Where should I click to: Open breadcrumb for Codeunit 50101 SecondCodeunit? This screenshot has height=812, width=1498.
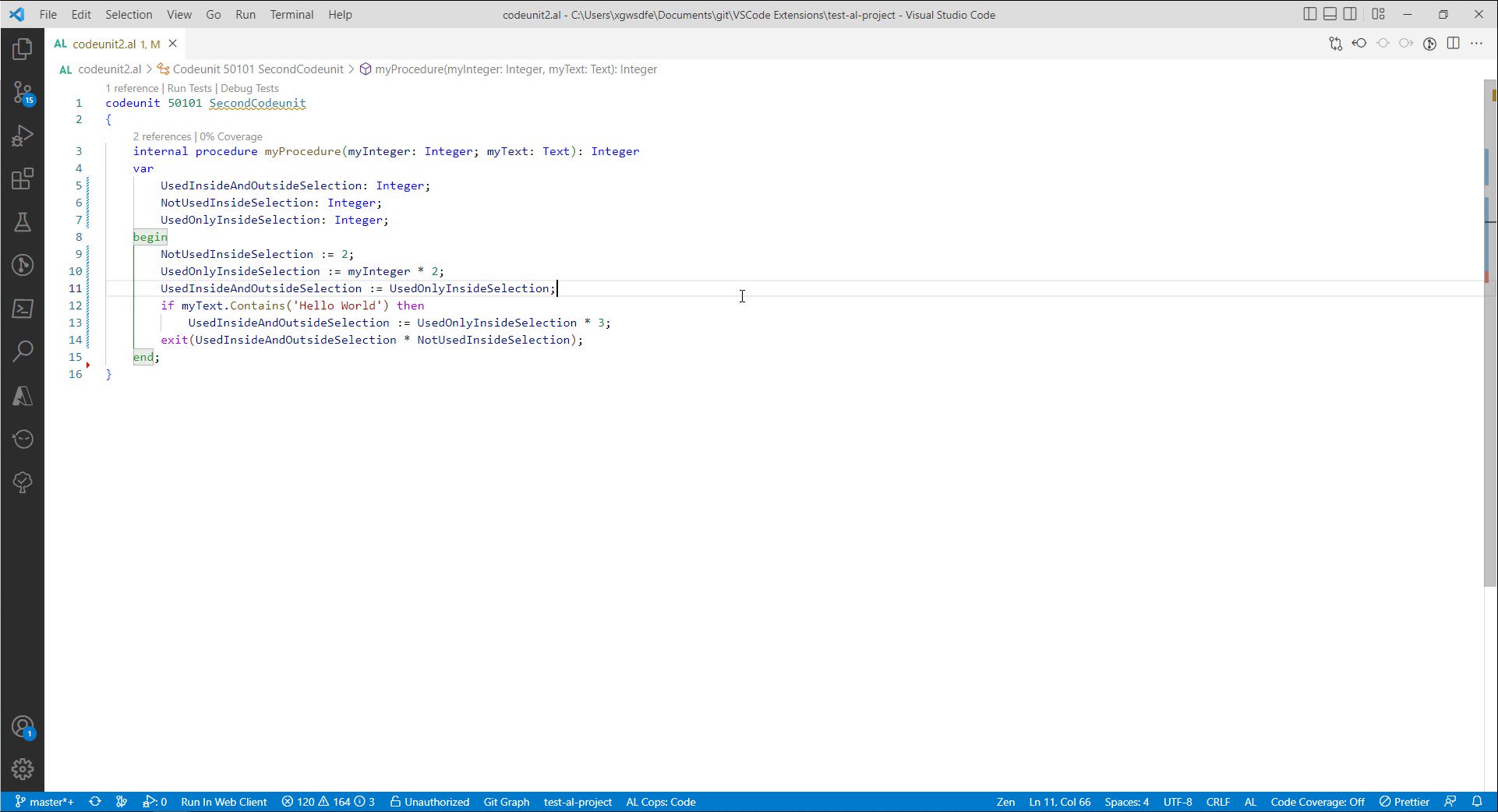(x=257, y=69)
